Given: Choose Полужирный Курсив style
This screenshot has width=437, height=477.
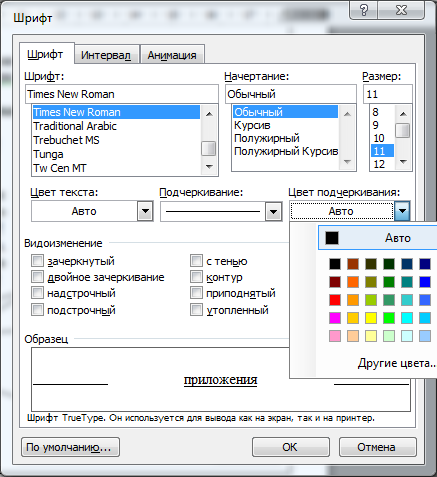Looking at the screenshot, I should pos(286,151).
